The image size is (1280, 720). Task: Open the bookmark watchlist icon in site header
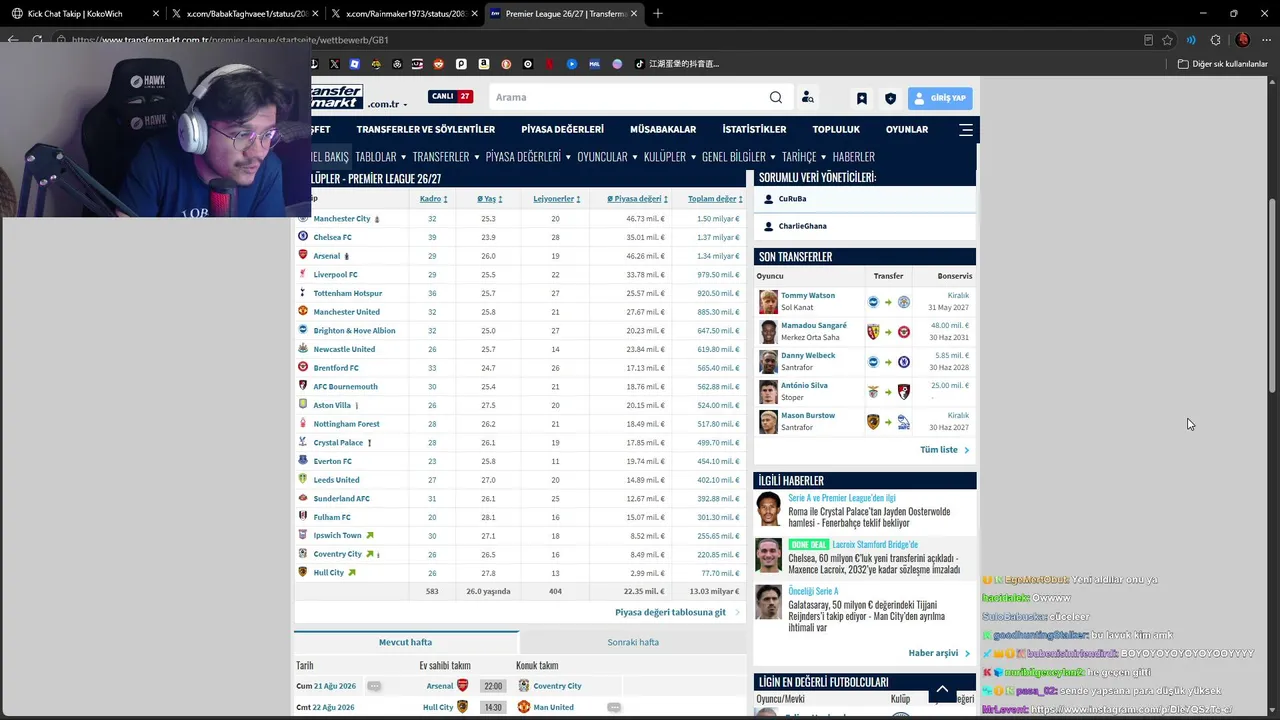[x=861, y=98]
